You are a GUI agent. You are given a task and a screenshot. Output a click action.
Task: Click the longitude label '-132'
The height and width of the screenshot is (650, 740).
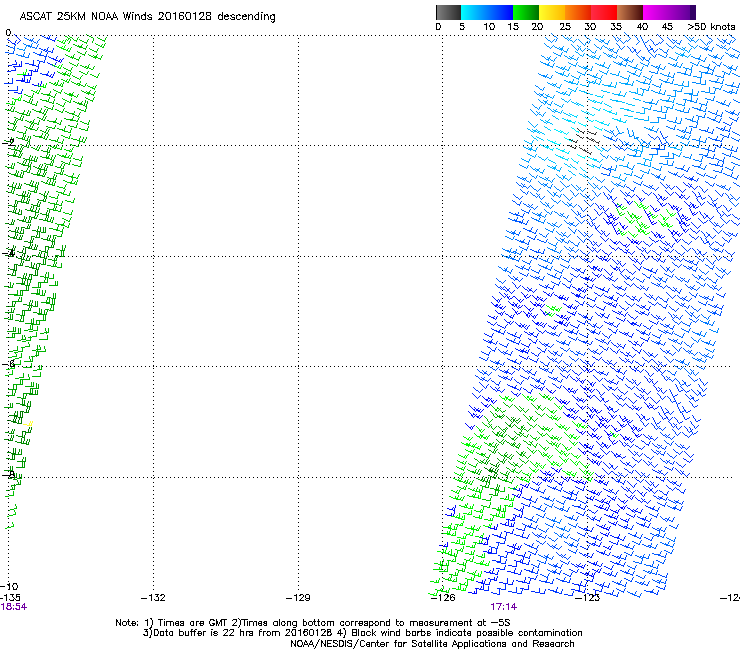coord(153,598)
